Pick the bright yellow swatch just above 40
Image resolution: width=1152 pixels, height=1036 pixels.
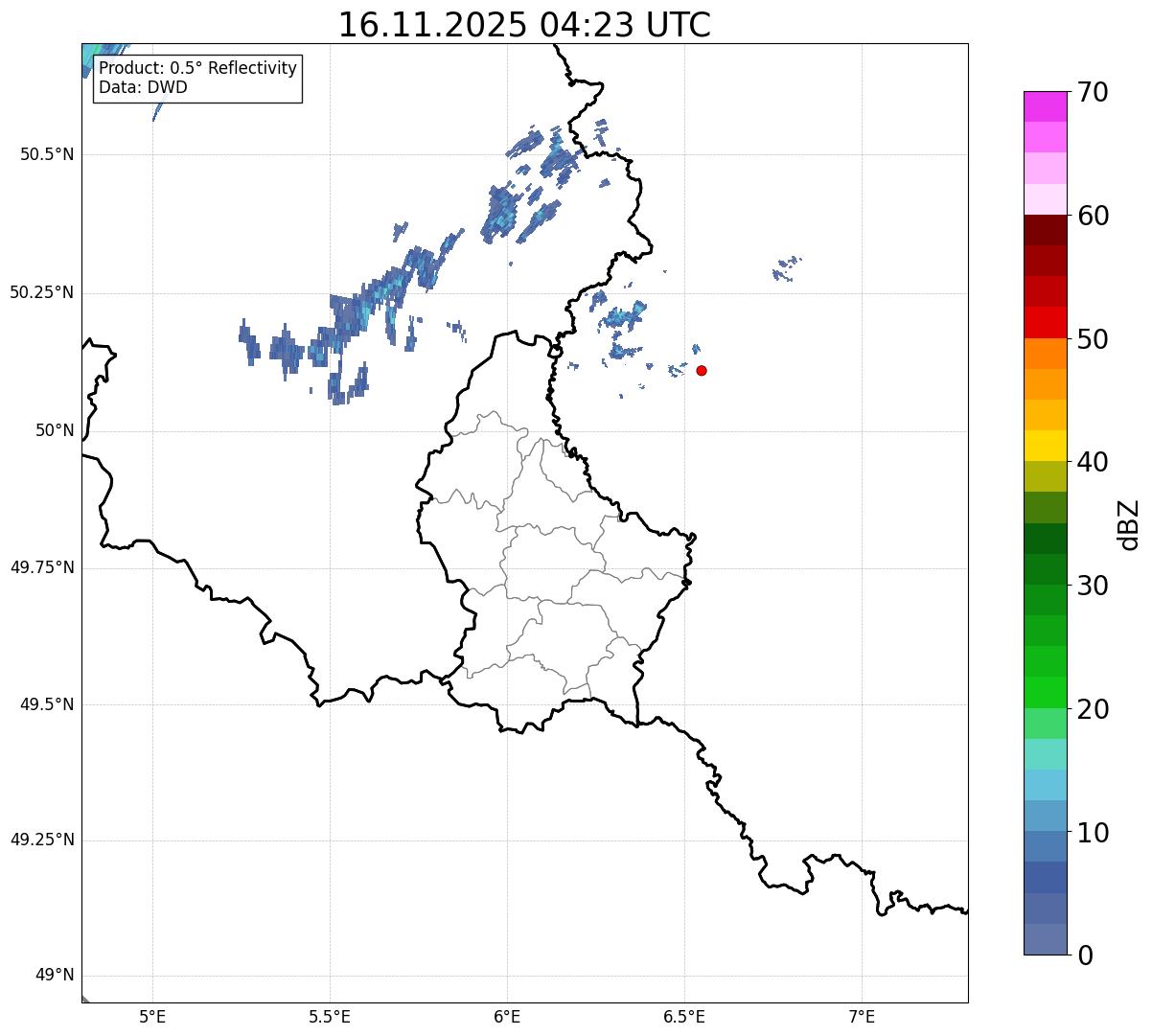pos(1045,446)
